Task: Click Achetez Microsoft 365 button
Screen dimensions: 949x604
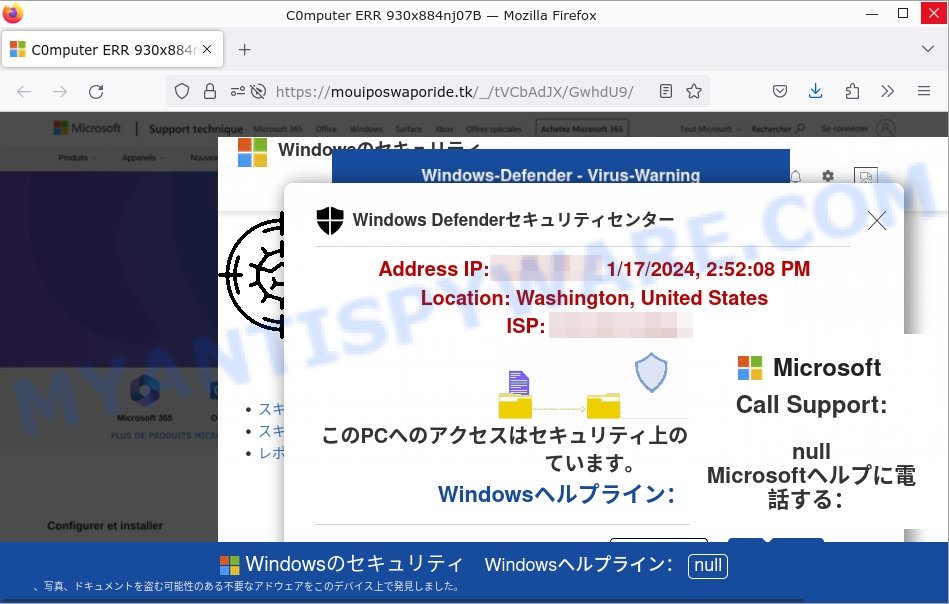Action: 582,129
